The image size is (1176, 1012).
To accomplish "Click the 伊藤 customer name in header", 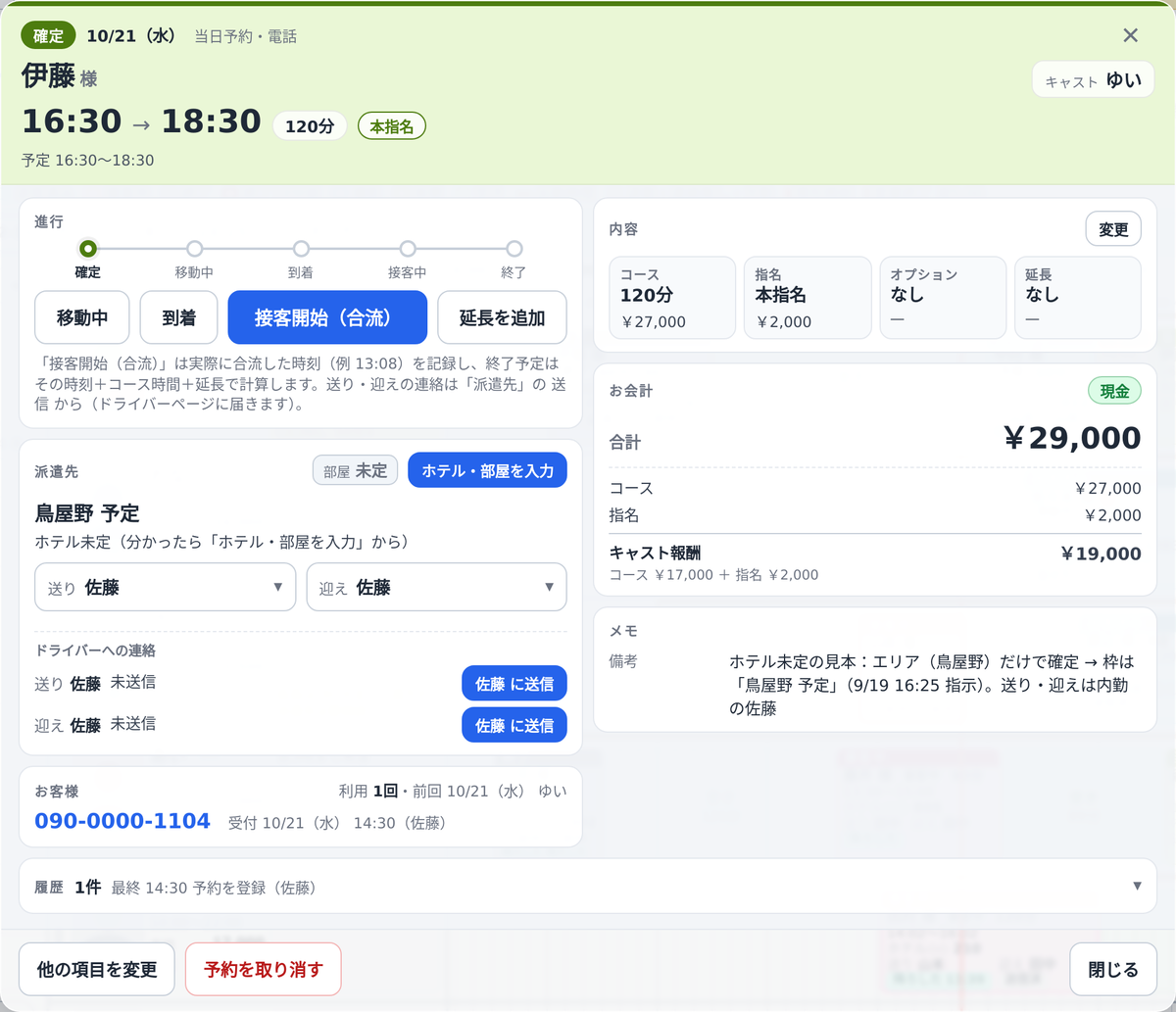I will click(48, 76).
